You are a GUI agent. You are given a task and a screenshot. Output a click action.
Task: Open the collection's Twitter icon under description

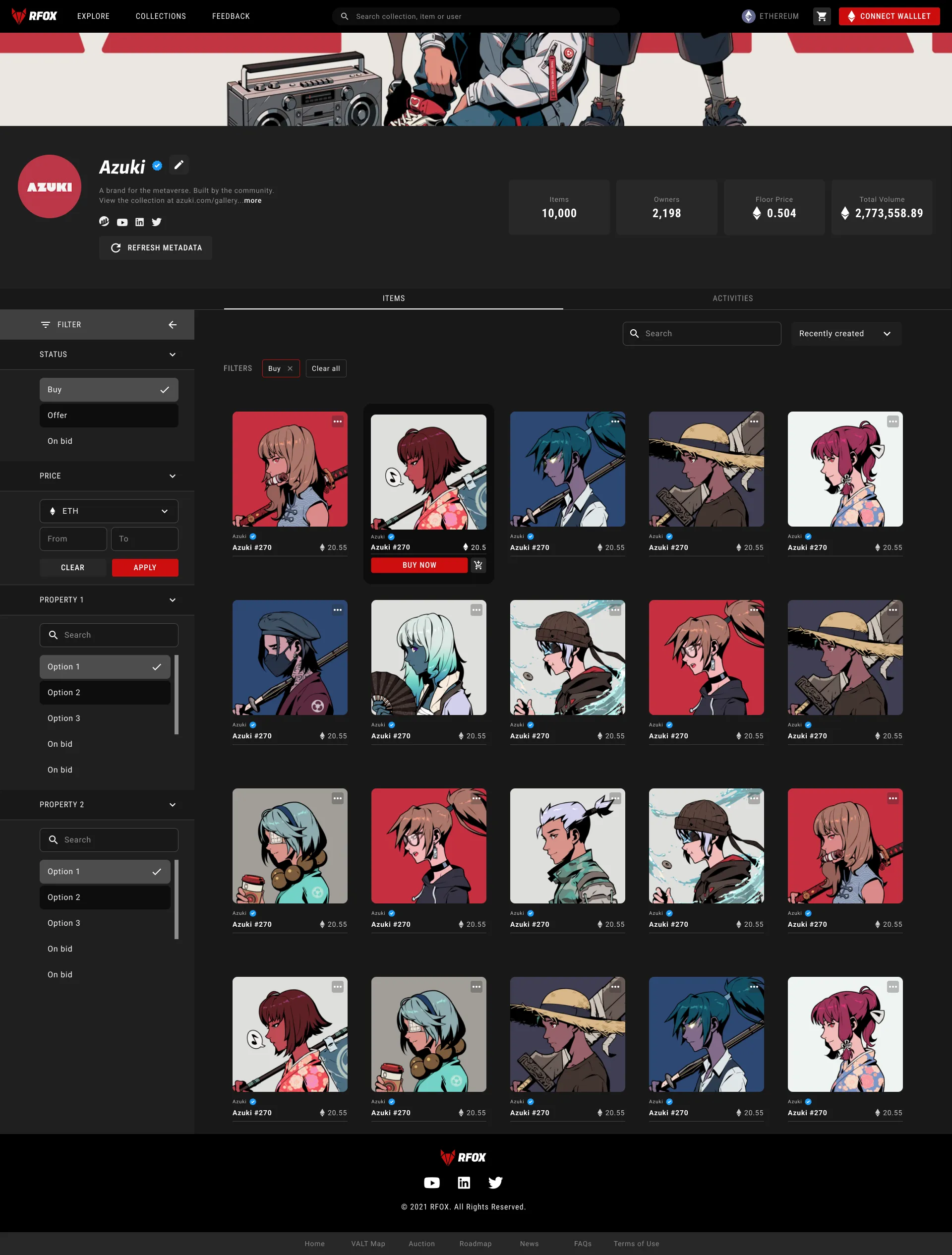pyautogui.click(x=157, y=223)
